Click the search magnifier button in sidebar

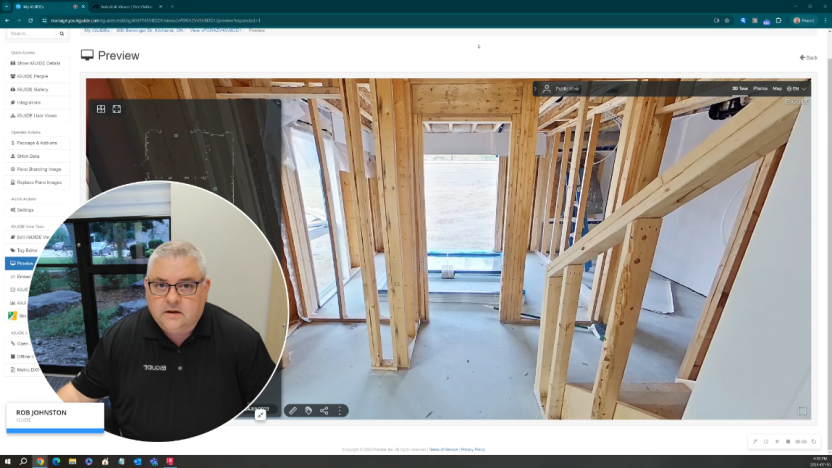tap(61, 34)
